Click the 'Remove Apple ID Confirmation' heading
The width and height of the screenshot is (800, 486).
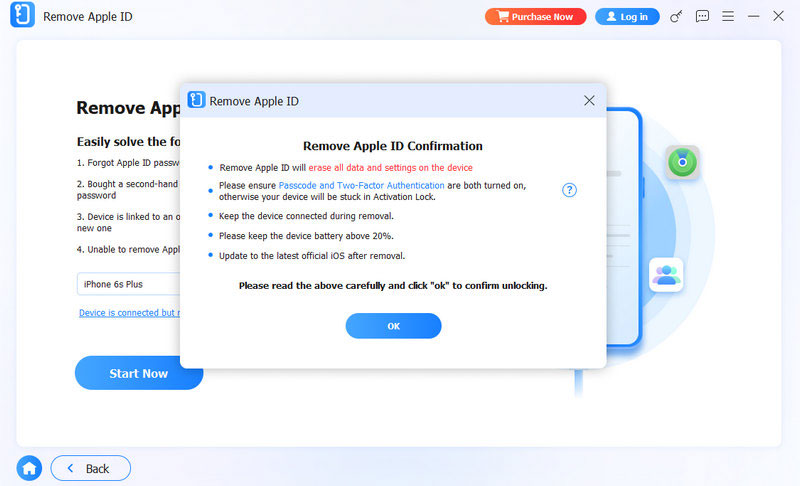click(x=393, y=146)
